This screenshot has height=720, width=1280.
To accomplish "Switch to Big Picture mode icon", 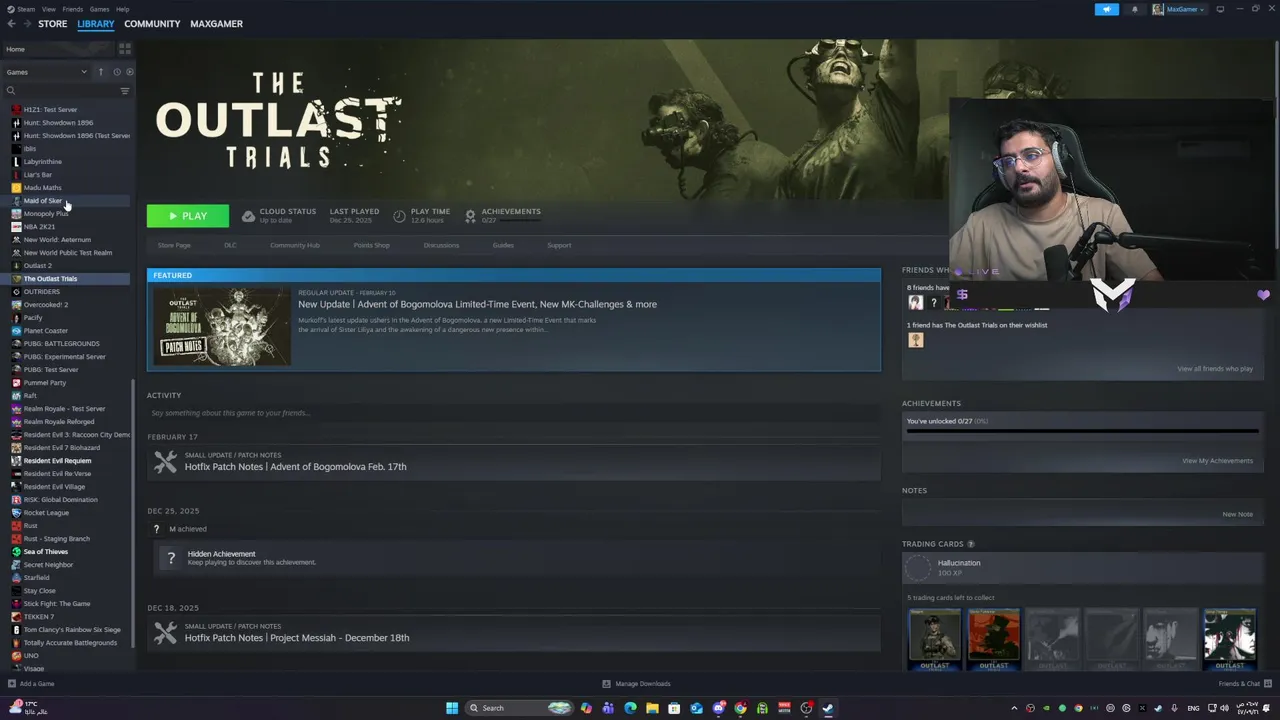I will click(x=1220, y=9).
